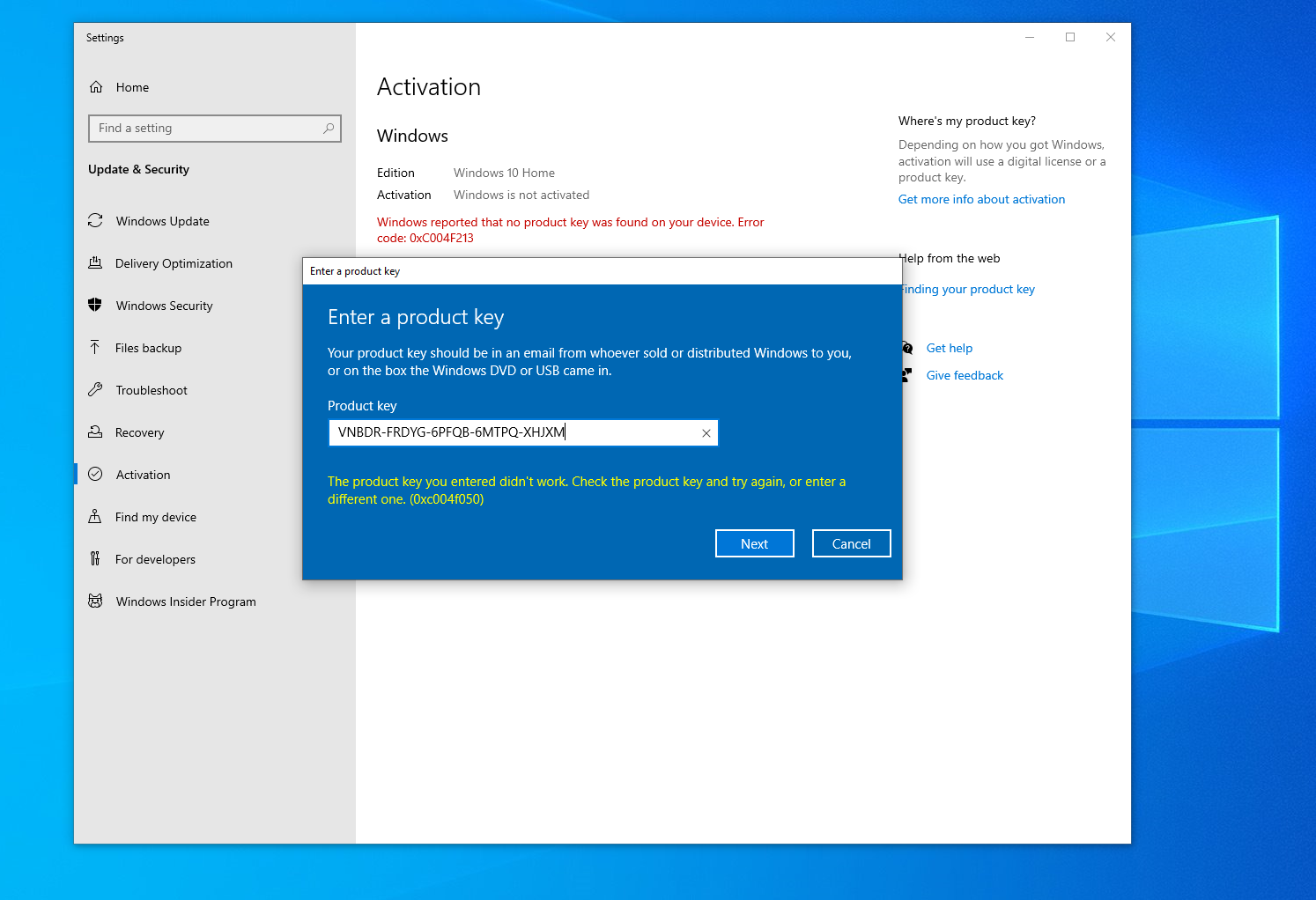Click the 'Where's my product key?' heading

point(967,122)
